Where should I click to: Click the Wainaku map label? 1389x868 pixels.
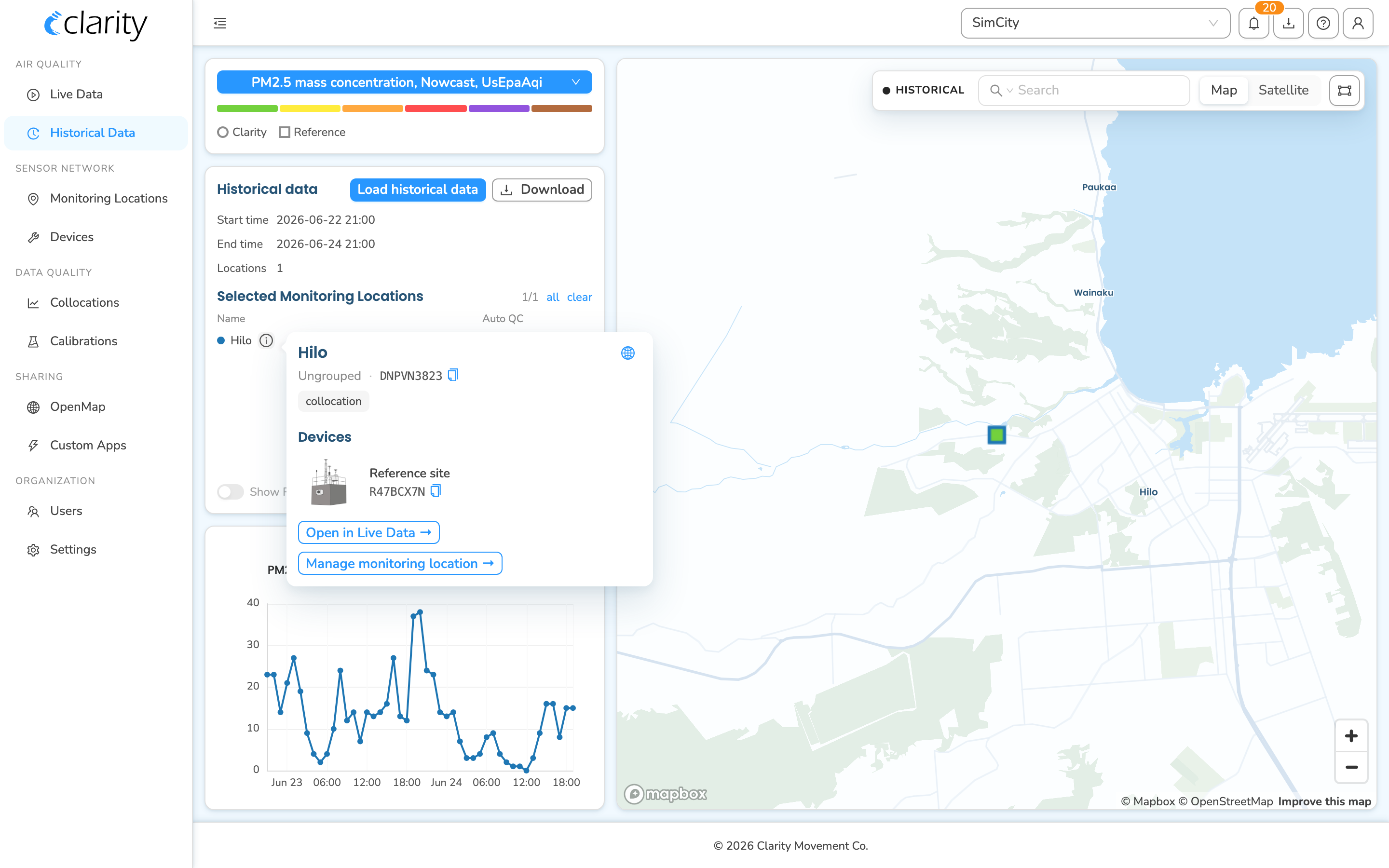pyautogui.click(x=1093, y=293)
